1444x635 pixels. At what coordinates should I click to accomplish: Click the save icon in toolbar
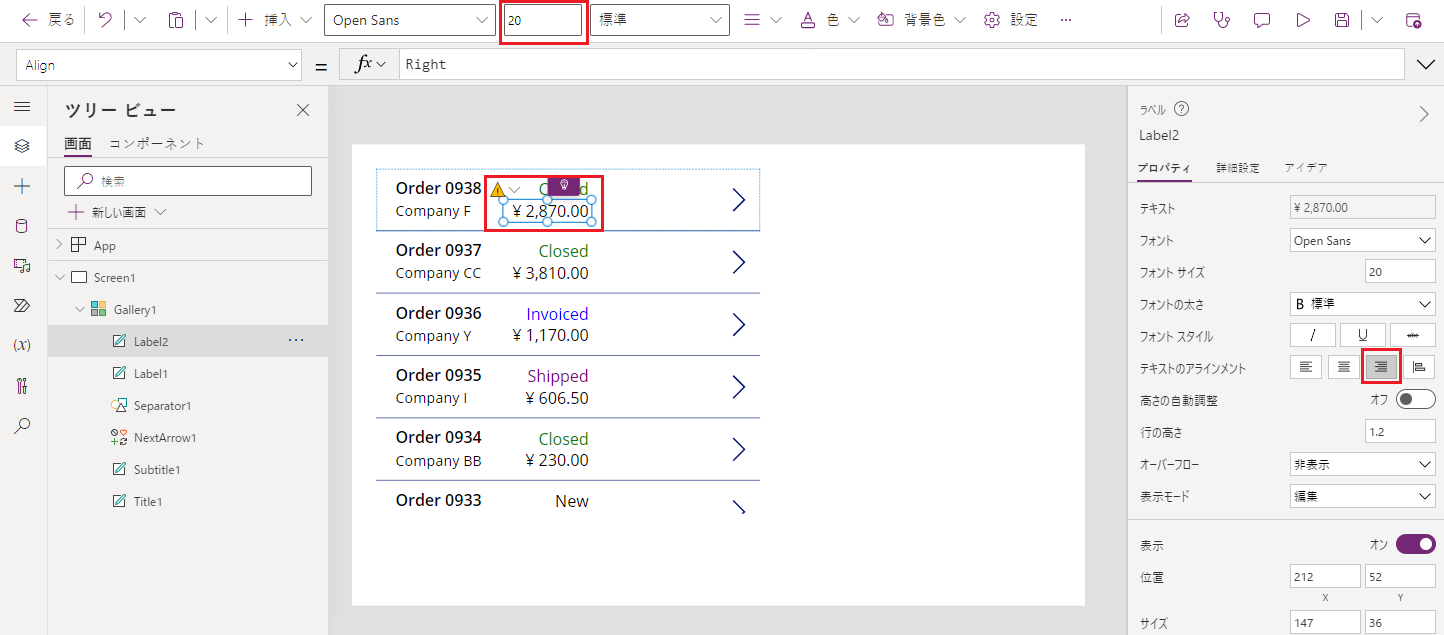click(x=1342, y=20)
